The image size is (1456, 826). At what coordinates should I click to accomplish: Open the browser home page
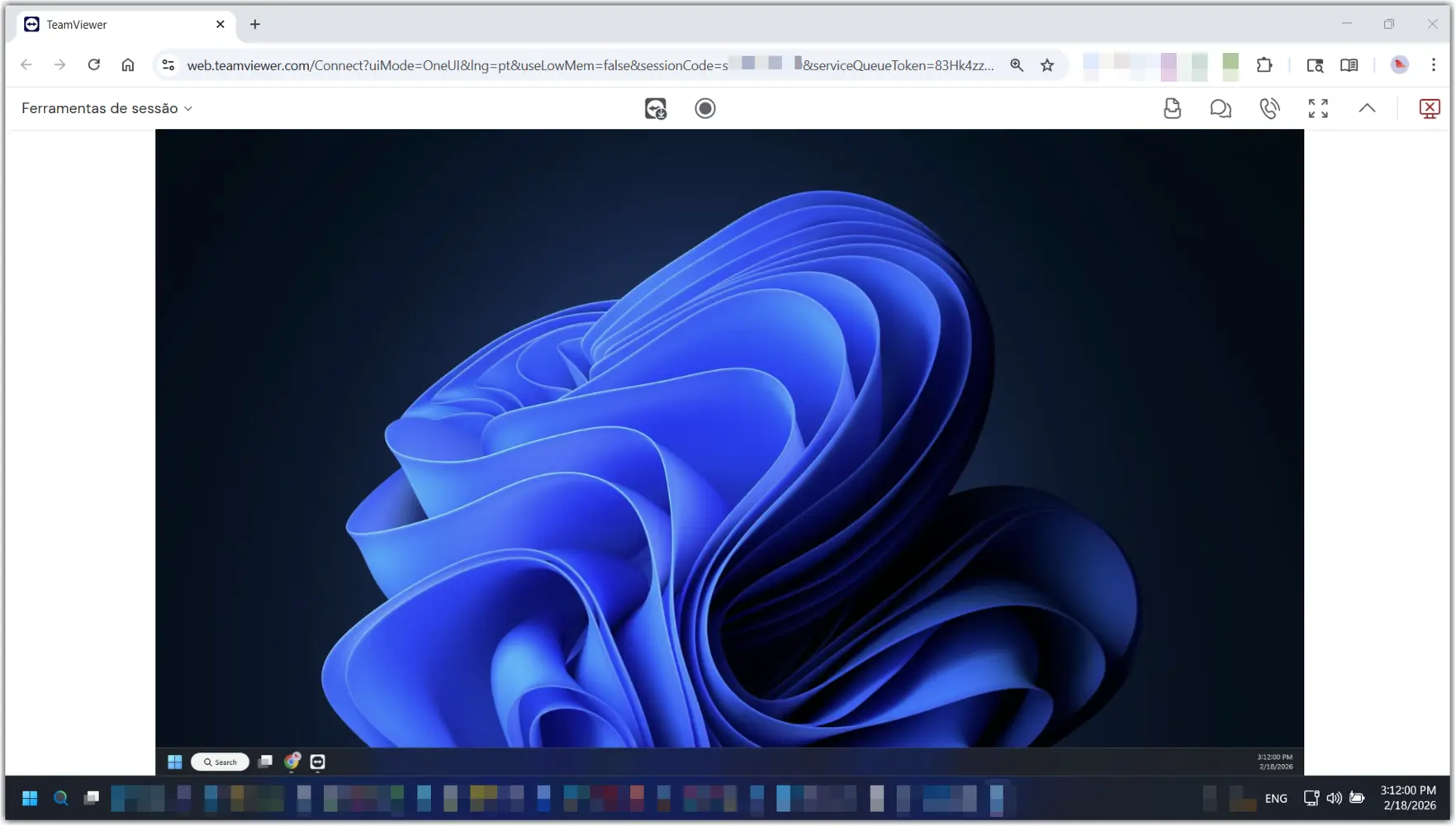click(128, 64)
